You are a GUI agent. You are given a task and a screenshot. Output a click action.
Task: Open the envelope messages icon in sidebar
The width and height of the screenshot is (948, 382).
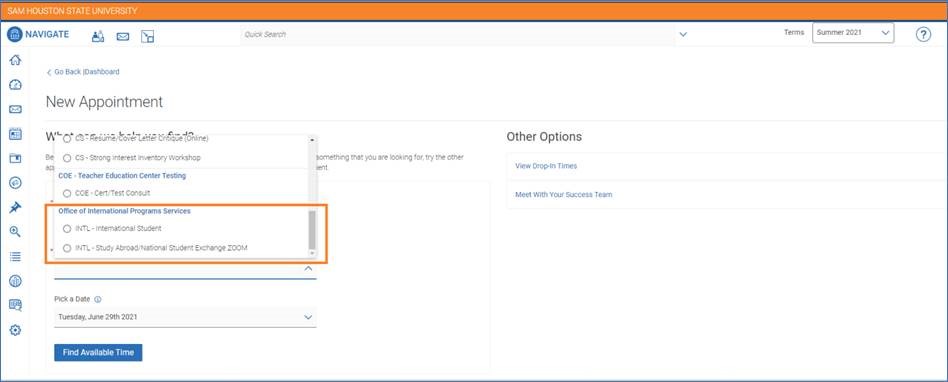click(15, 109)
